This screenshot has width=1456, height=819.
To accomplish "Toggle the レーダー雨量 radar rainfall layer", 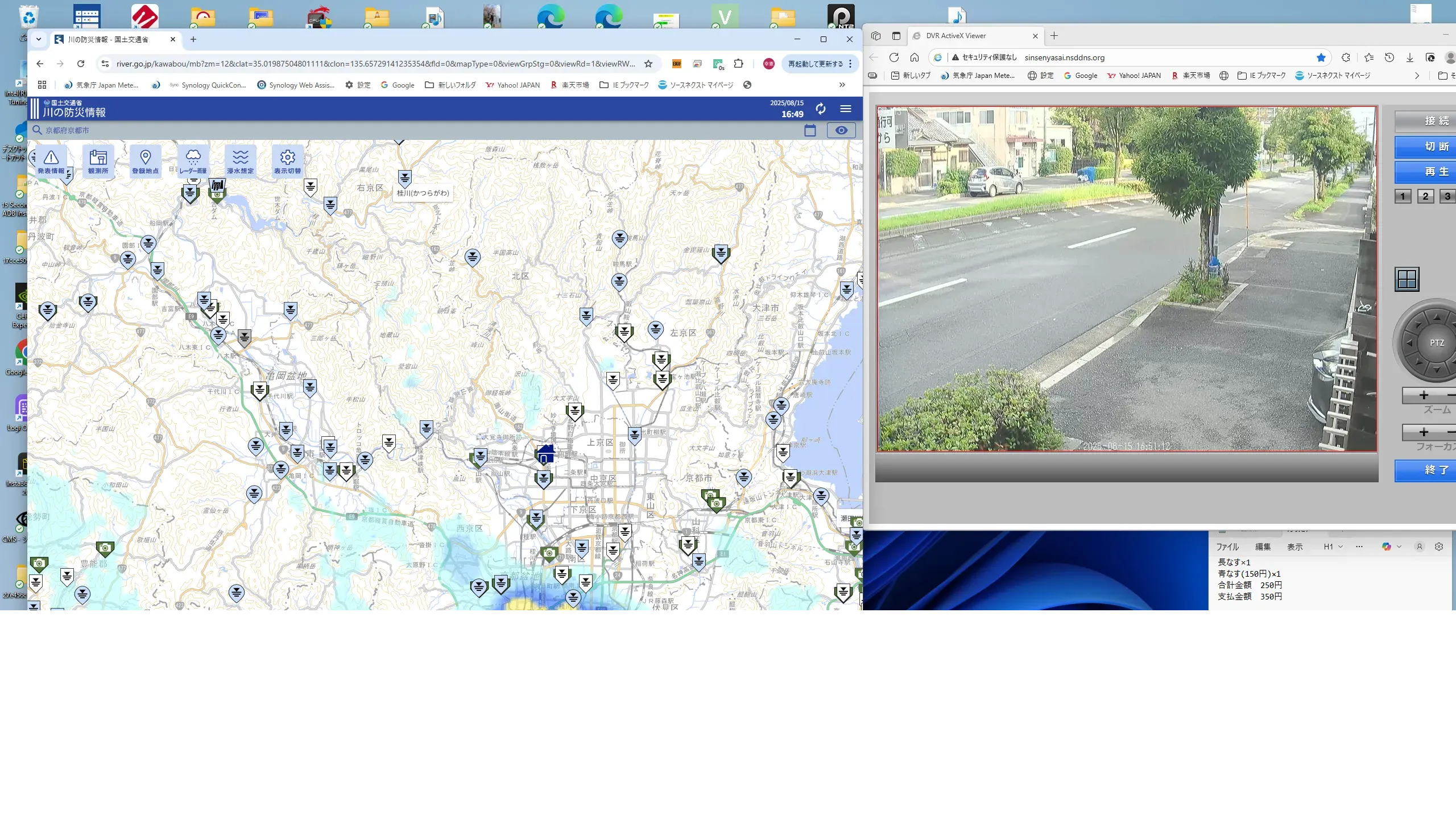I will [x=193, y=160].
